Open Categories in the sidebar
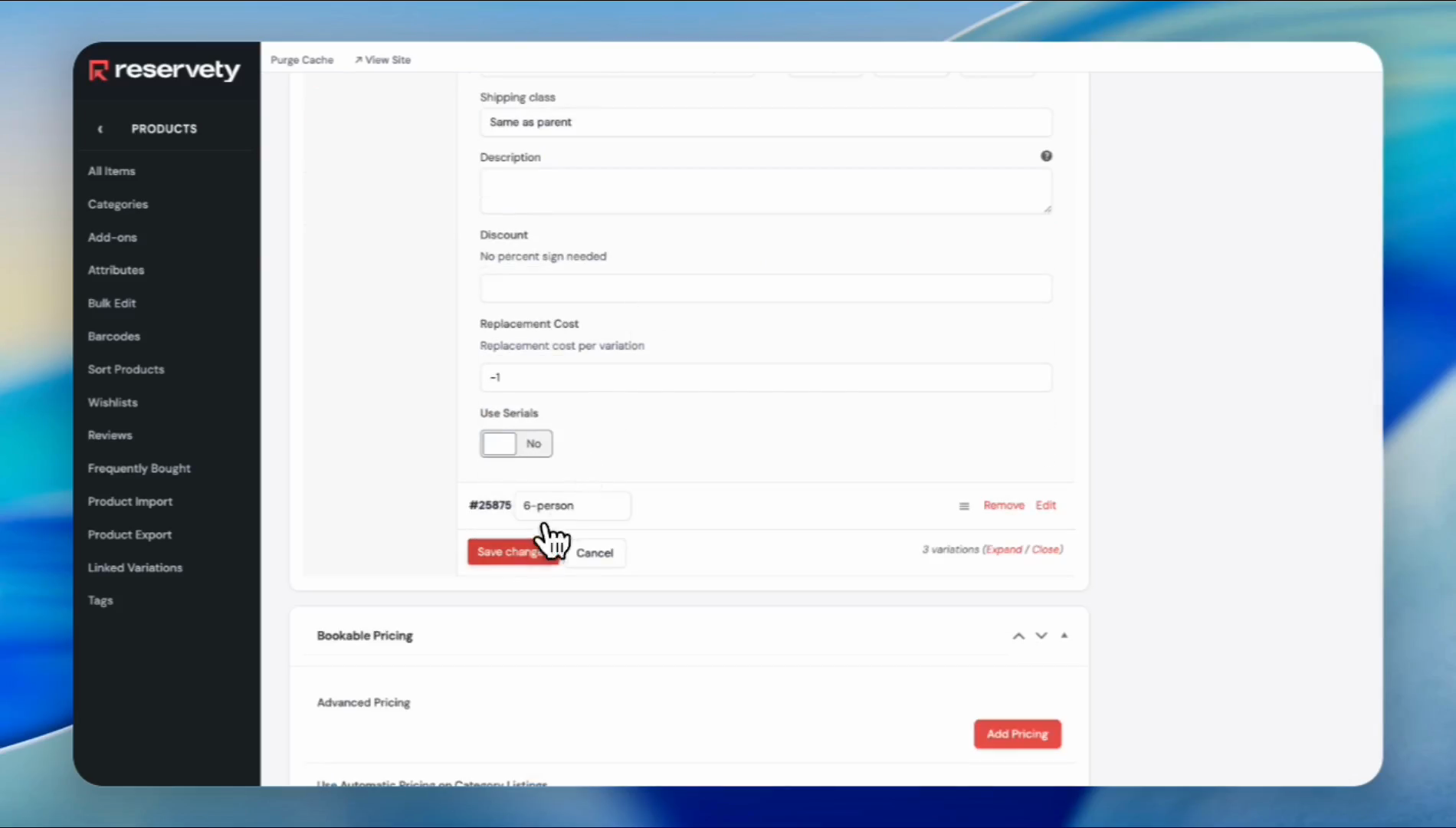This screenshot has width=1456, height=828. [x=118, y=205]
